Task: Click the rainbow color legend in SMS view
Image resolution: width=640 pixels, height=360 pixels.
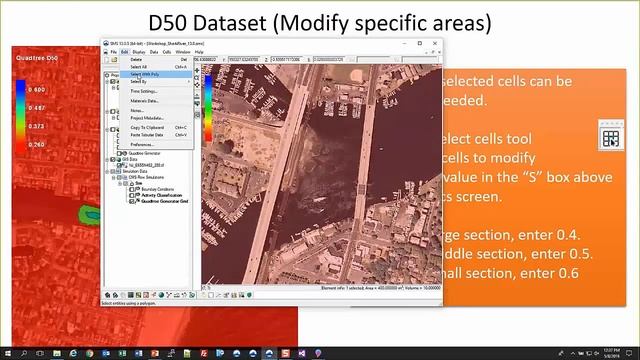Action: [x=208, y=108]
